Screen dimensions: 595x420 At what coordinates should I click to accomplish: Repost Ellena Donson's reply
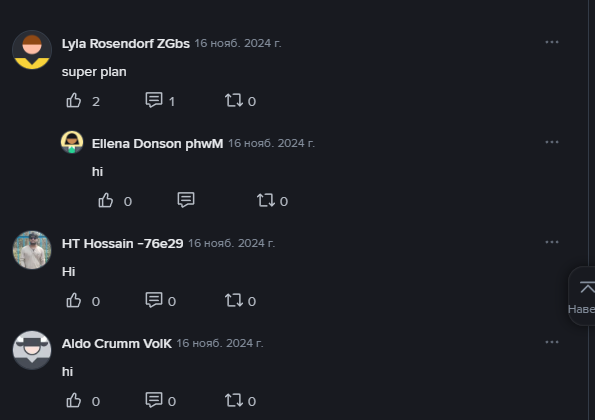click(x=266, y=200)
